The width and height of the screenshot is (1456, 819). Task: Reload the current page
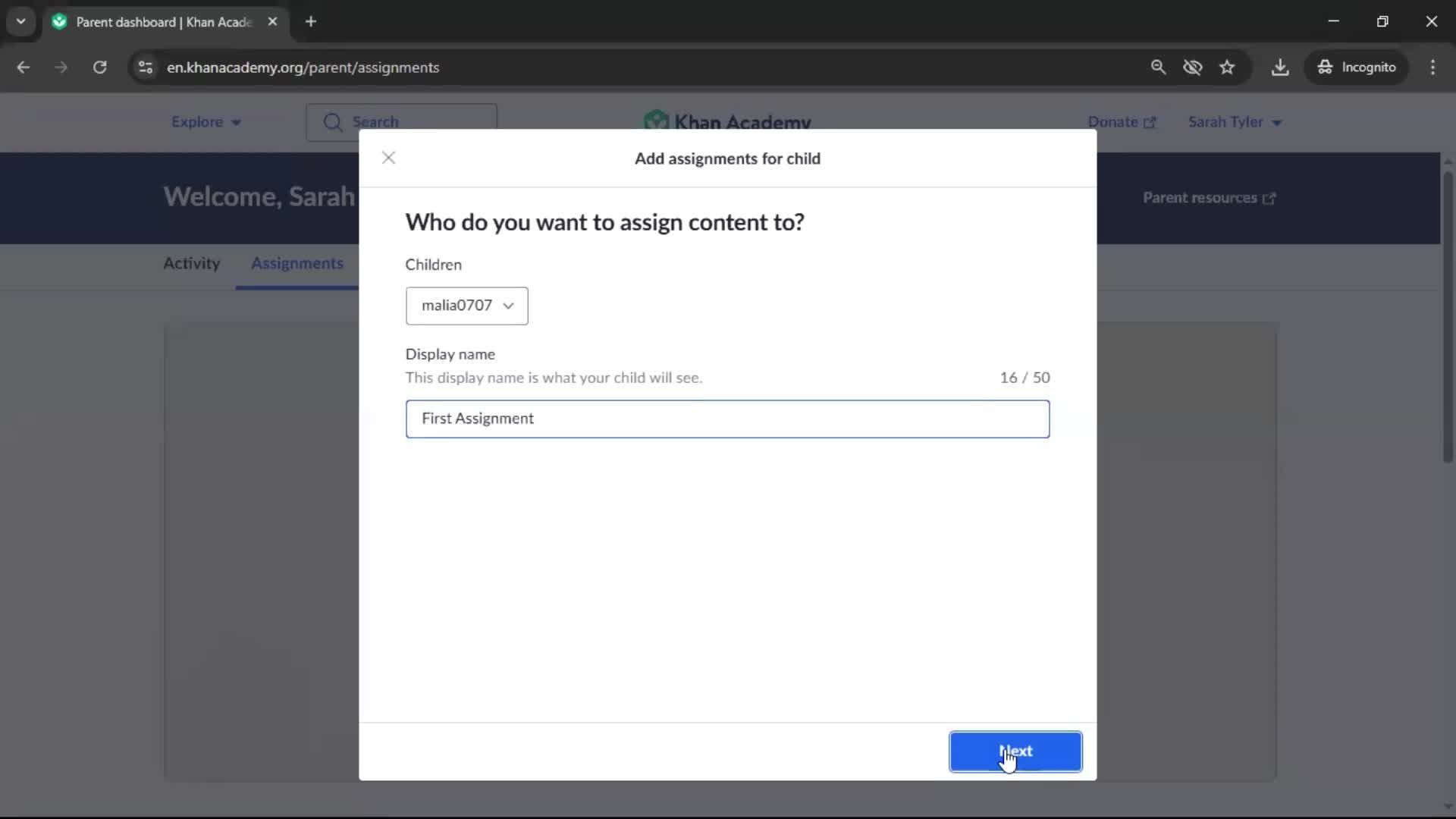click(x=99, y=67)
